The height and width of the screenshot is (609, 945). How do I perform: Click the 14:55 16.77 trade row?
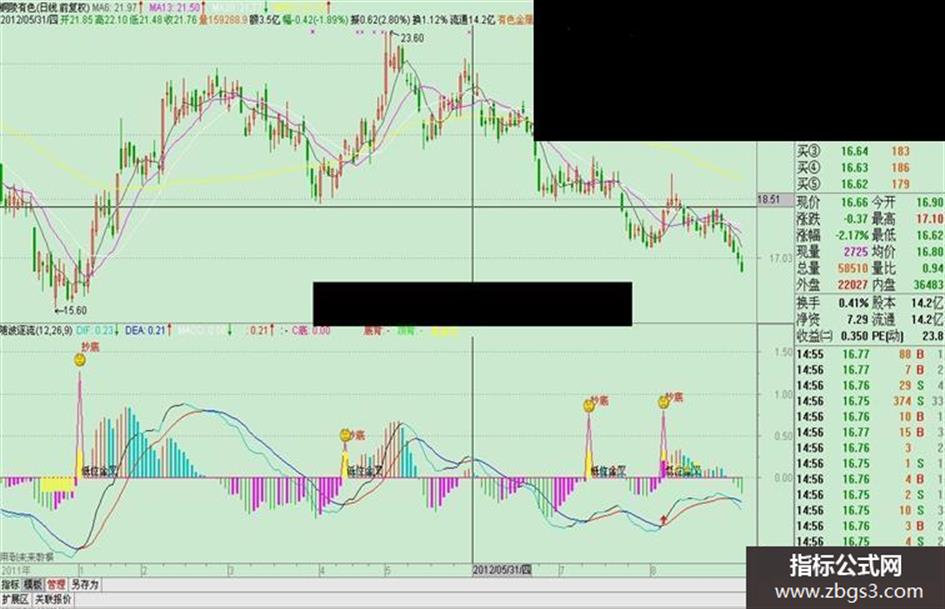point(870,354)
